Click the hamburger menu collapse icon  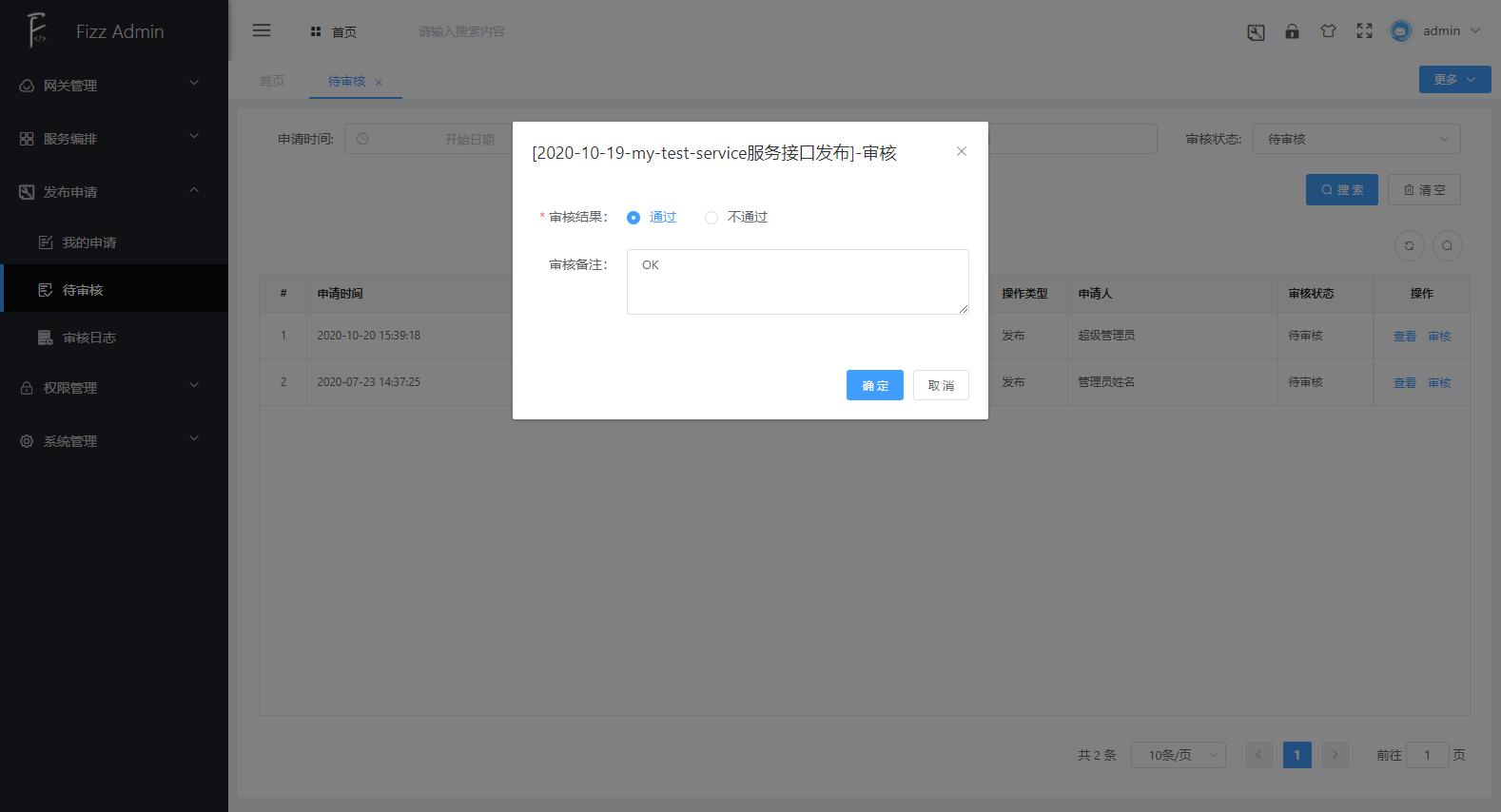pyautogui.click(x=262, y=30)
